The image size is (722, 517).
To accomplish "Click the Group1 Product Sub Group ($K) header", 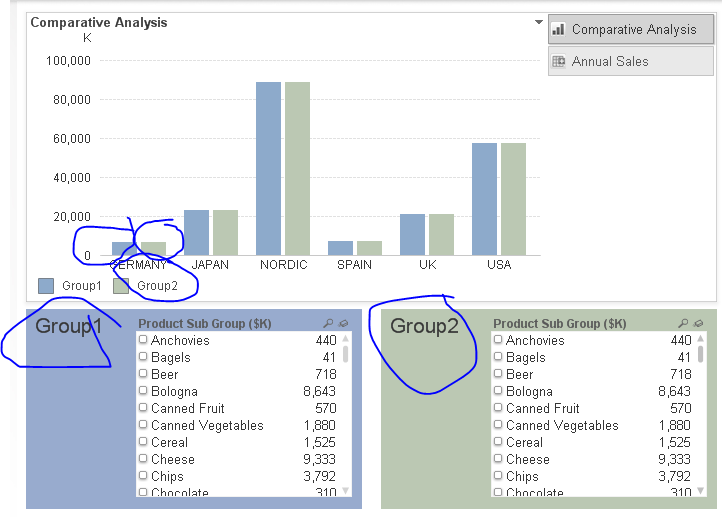I will 205,324.
